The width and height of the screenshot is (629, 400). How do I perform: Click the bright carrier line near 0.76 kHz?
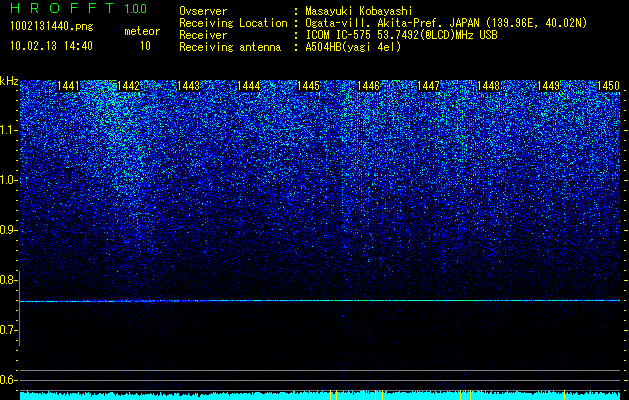click(320, 301)
